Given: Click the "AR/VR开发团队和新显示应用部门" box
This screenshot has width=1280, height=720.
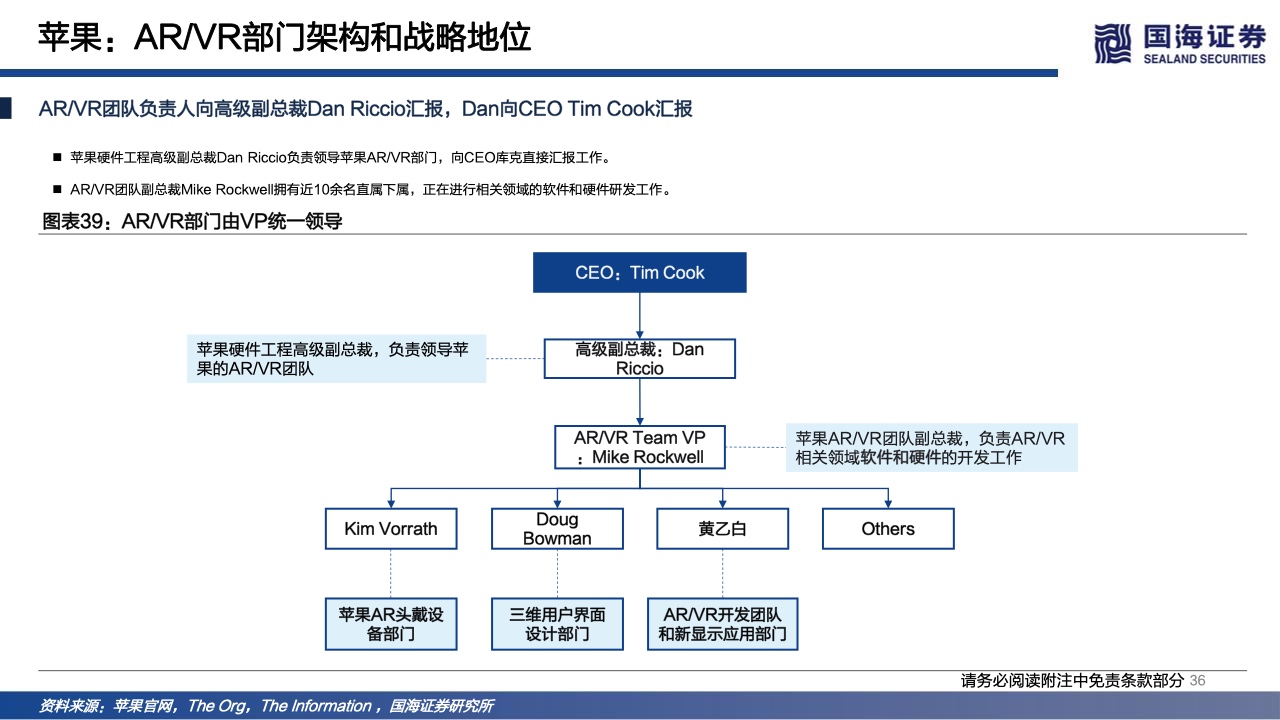Looking at the screenshot, I should pyautogui.click(x=722, y=624).
